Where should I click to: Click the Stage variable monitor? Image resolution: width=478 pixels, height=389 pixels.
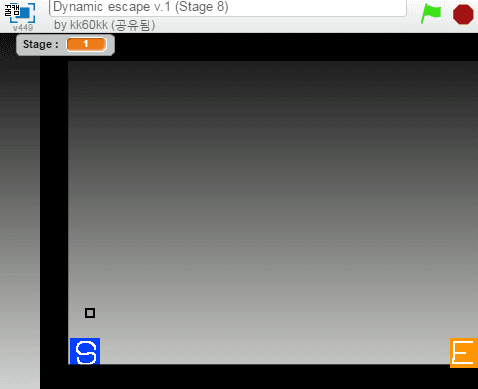[x=65, y=45]
